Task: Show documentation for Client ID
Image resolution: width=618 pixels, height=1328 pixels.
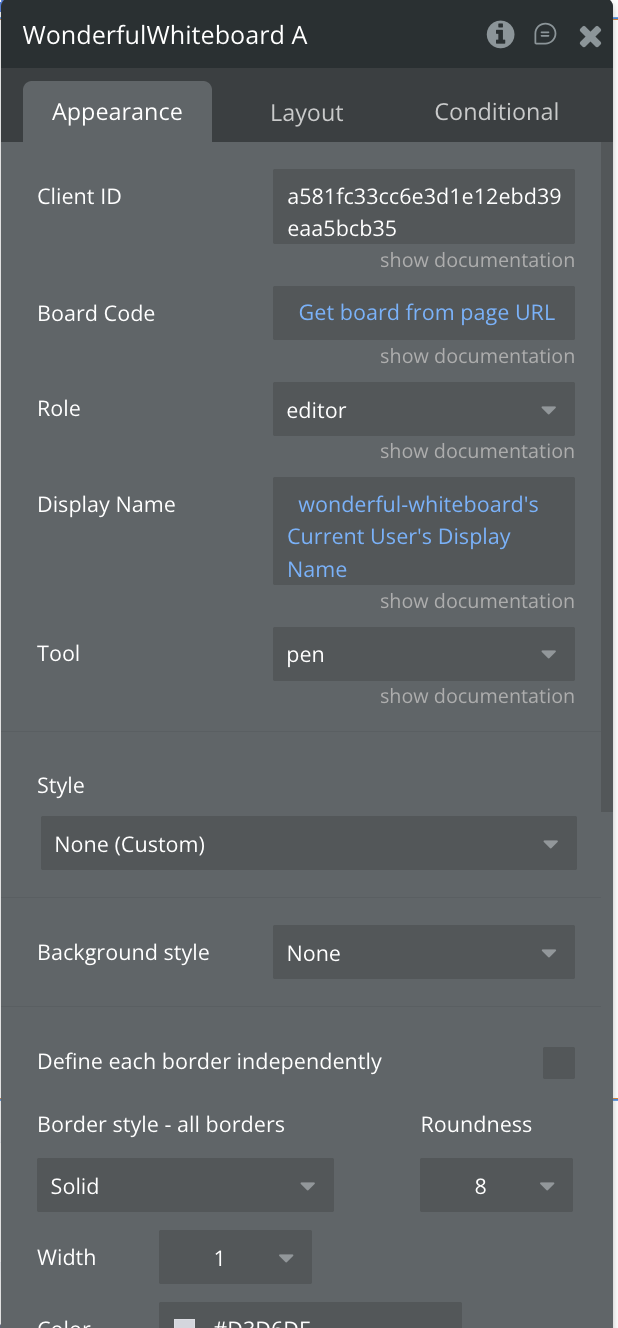Action: coord(477,260)
